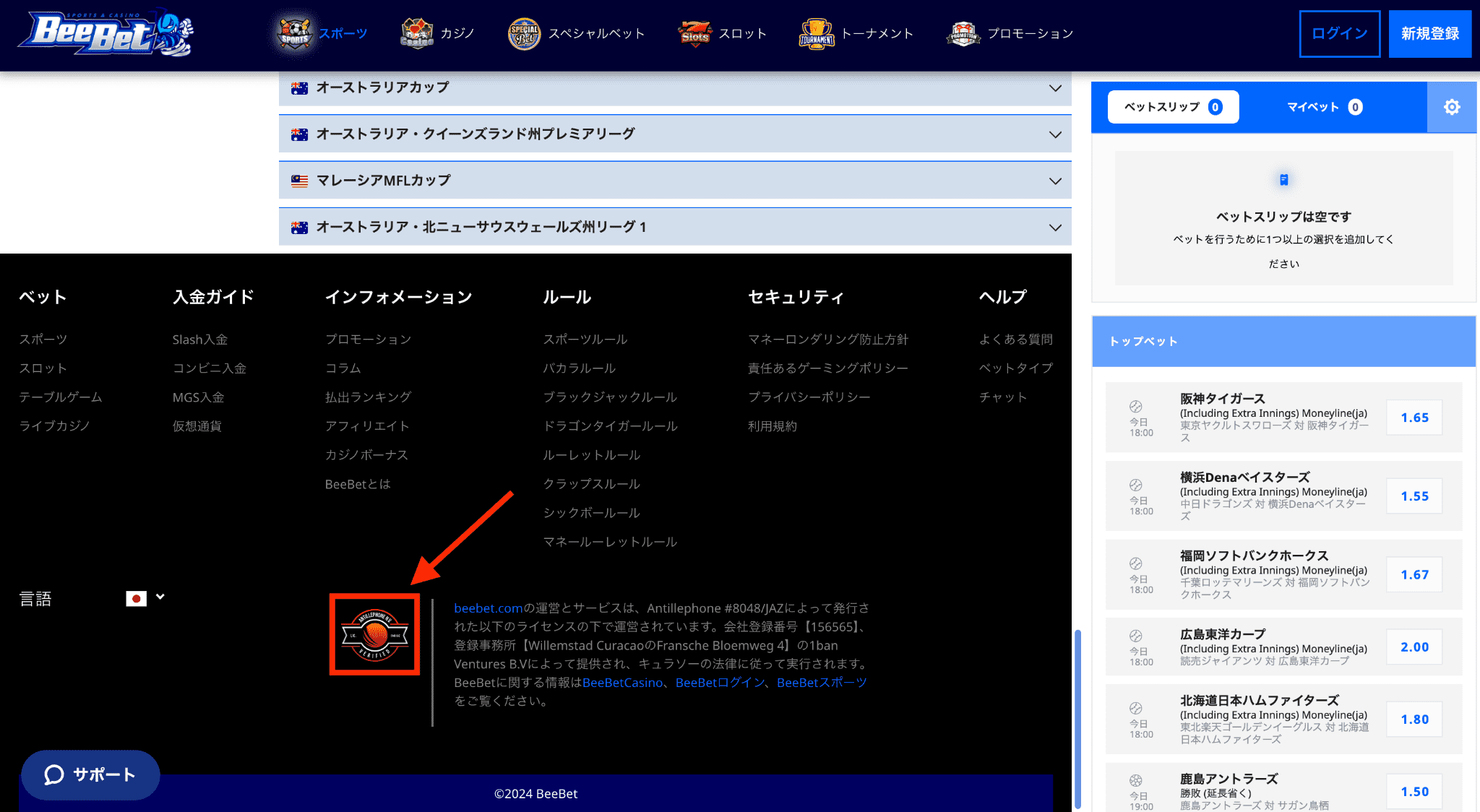The height and width of the screenshot is (812, 1480).
Task: Click the Special Bet badge icon
Action: [x=524, y=33]
